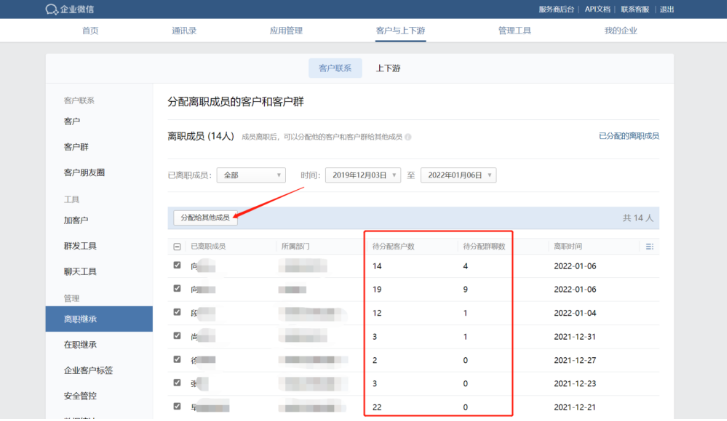Click the API文档 link
The height and width of the screenshot is (421, 727).
point(599,9)
